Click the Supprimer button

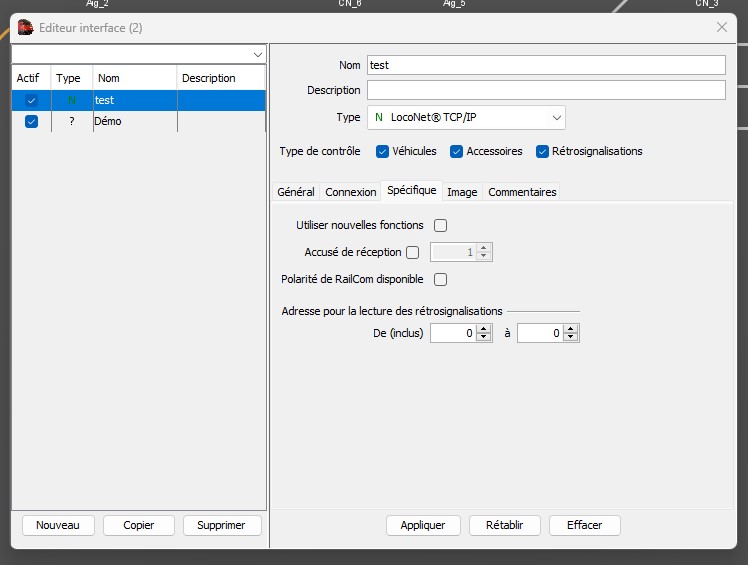tap(221, 525)
